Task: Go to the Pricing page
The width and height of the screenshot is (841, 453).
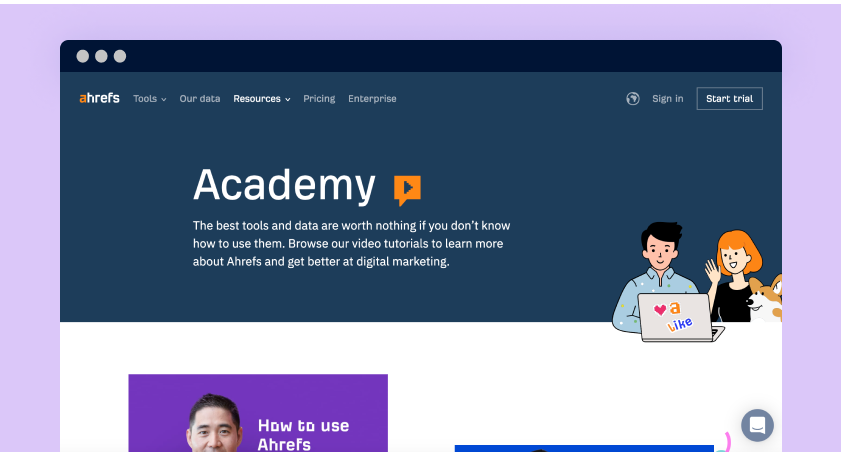Action: point(319,99)
